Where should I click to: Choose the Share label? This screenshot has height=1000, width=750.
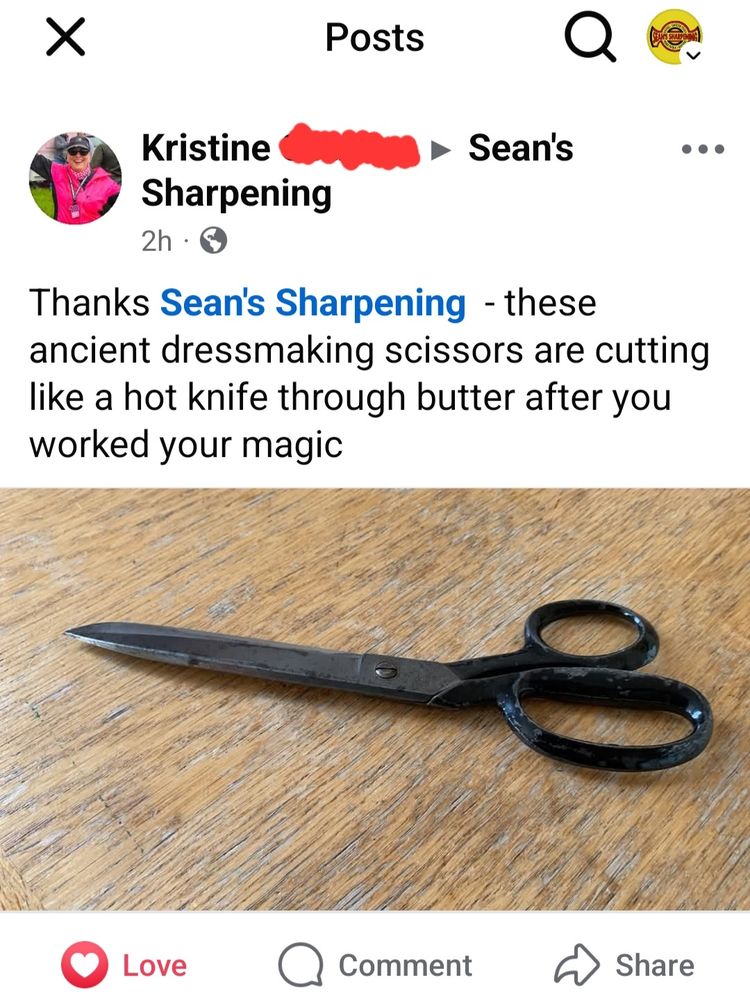tap(655, 966)
